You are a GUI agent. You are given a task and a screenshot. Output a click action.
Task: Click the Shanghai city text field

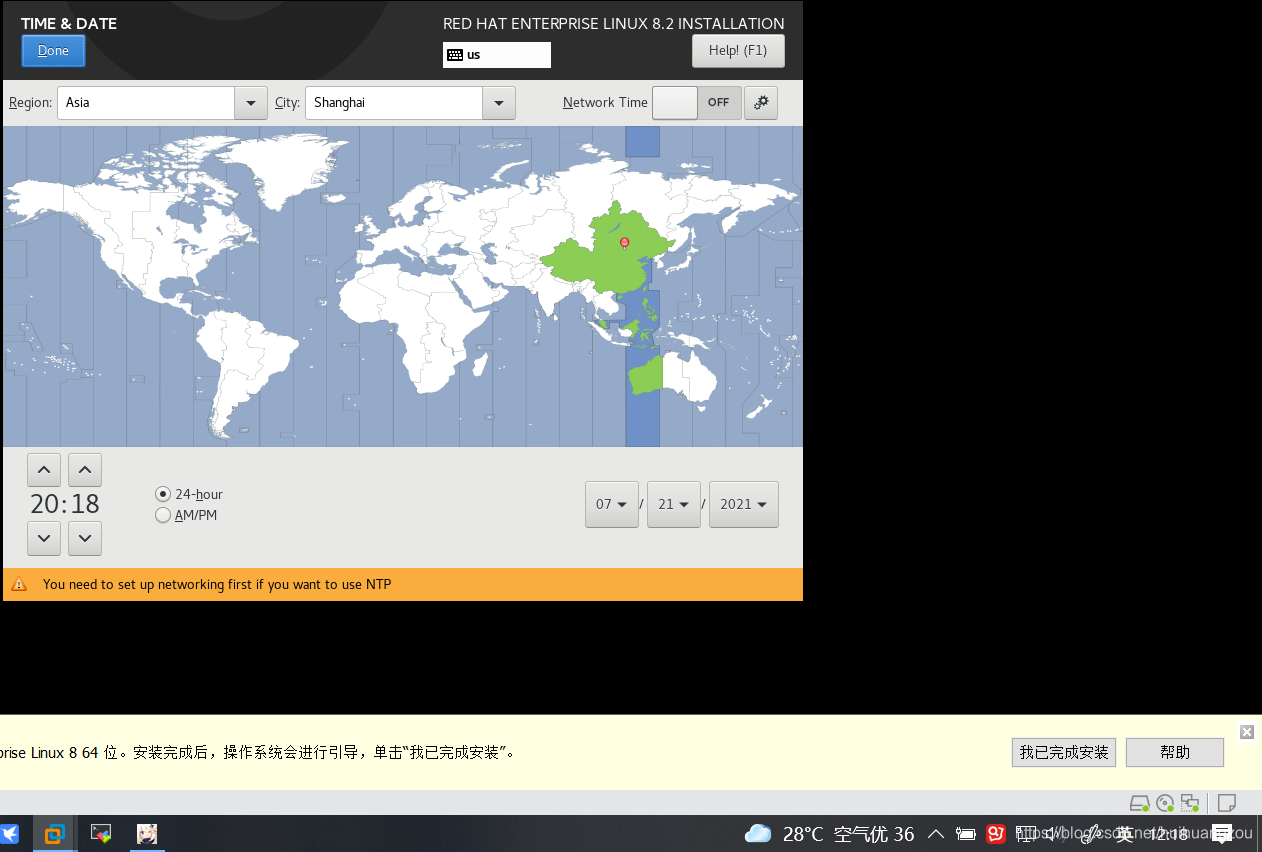point(394,103)
